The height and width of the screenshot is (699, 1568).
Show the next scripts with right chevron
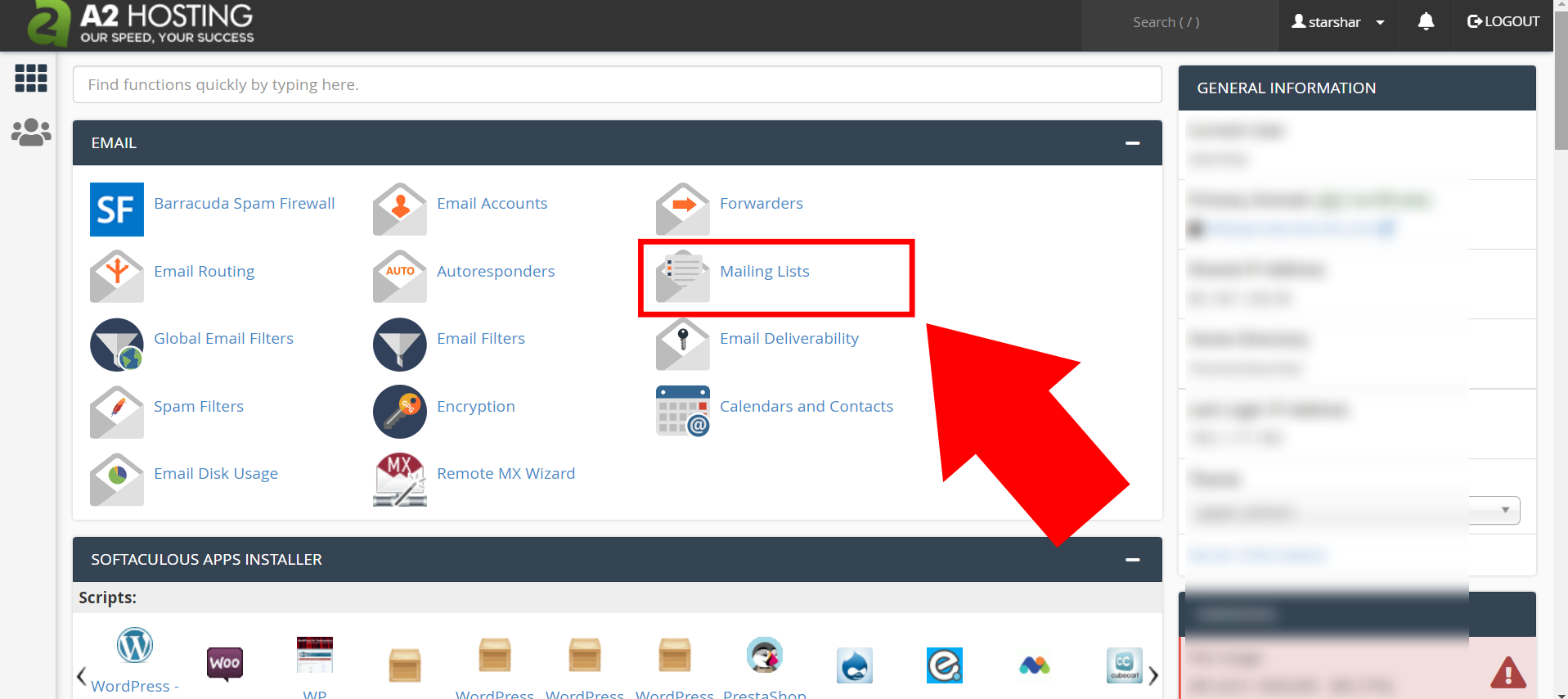click(1153, 675)
